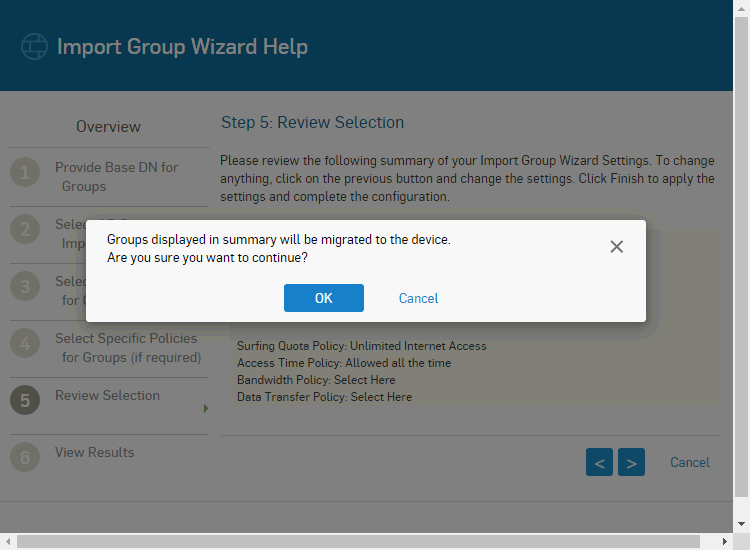Go back using the previous arrow button
This screenshot has height=550, width=750.
pyautogui.click(x=599, y=462)
